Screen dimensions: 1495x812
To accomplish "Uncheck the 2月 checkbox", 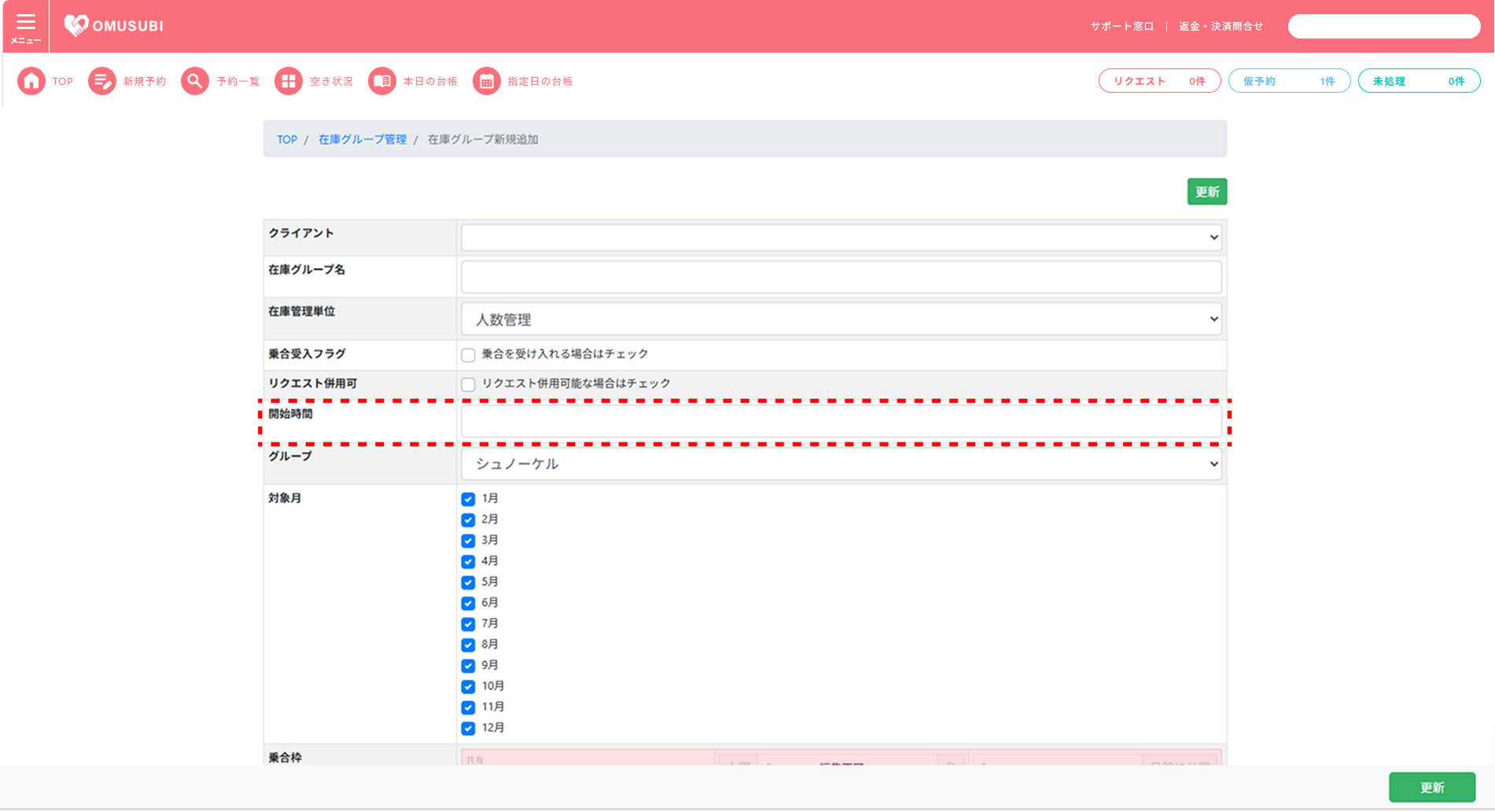I will [469, 520].
